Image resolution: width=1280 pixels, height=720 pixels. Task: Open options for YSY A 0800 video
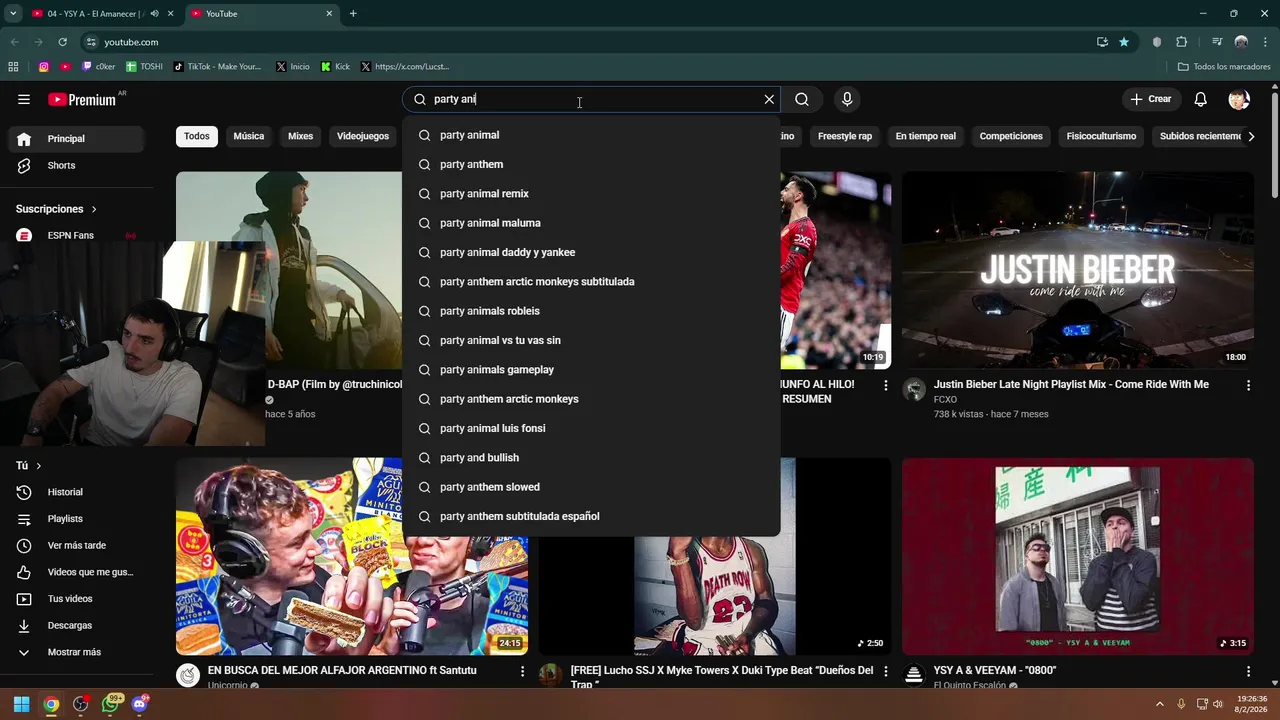pos(1248,671)
